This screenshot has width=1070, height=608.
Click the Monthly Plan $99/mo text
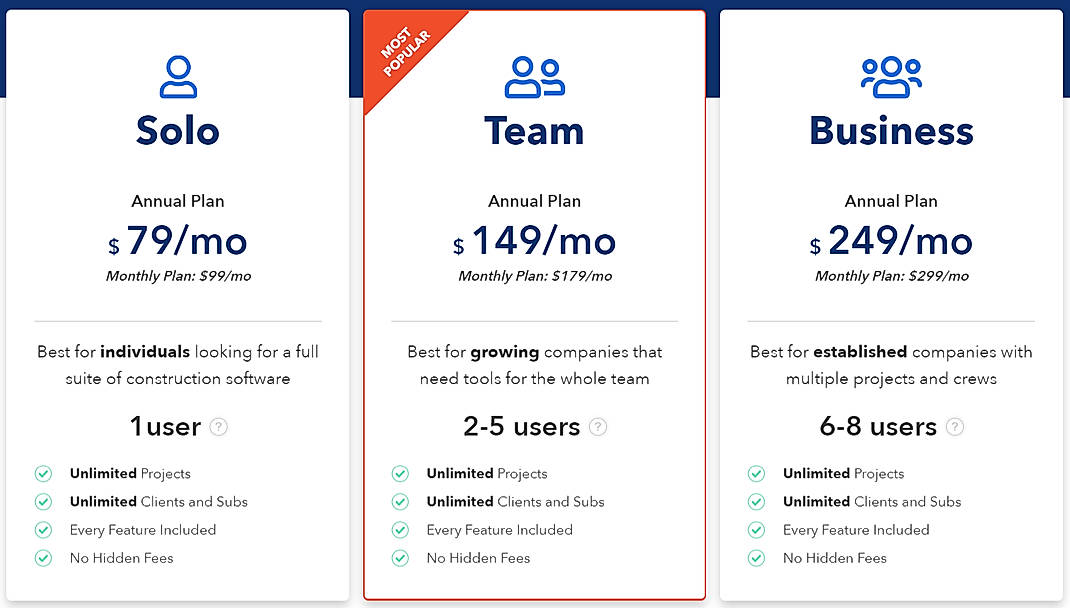pyautogui.click(x=178, y=276)
